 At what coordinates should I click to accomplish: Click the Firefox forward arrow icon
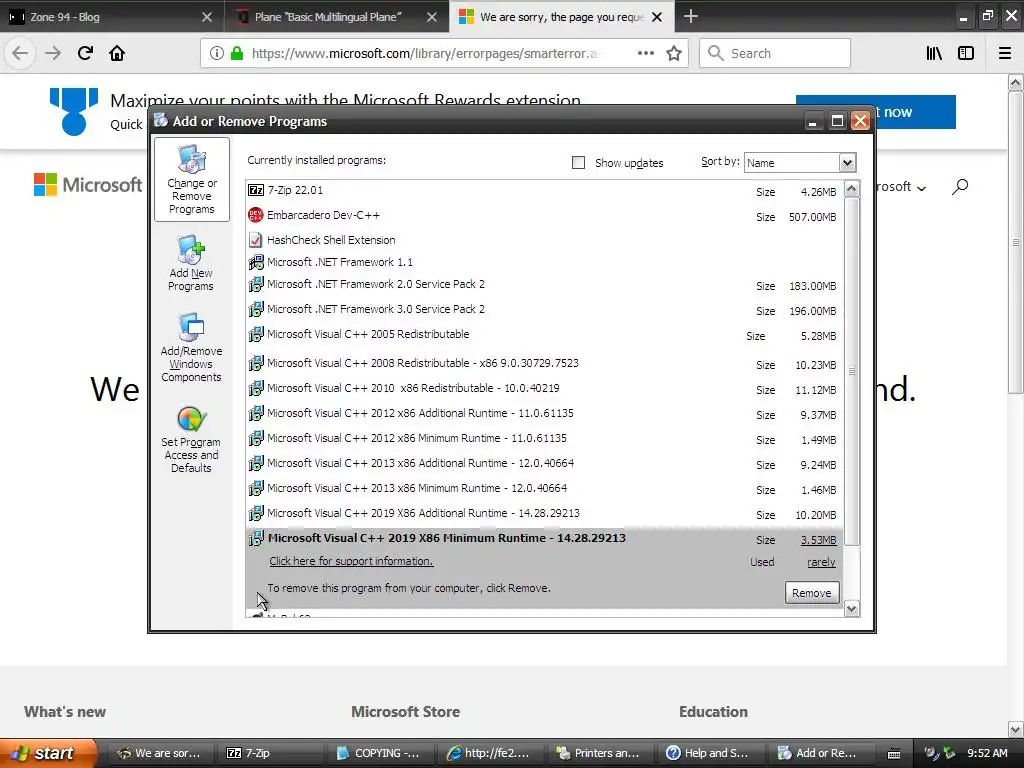point(53,53)
